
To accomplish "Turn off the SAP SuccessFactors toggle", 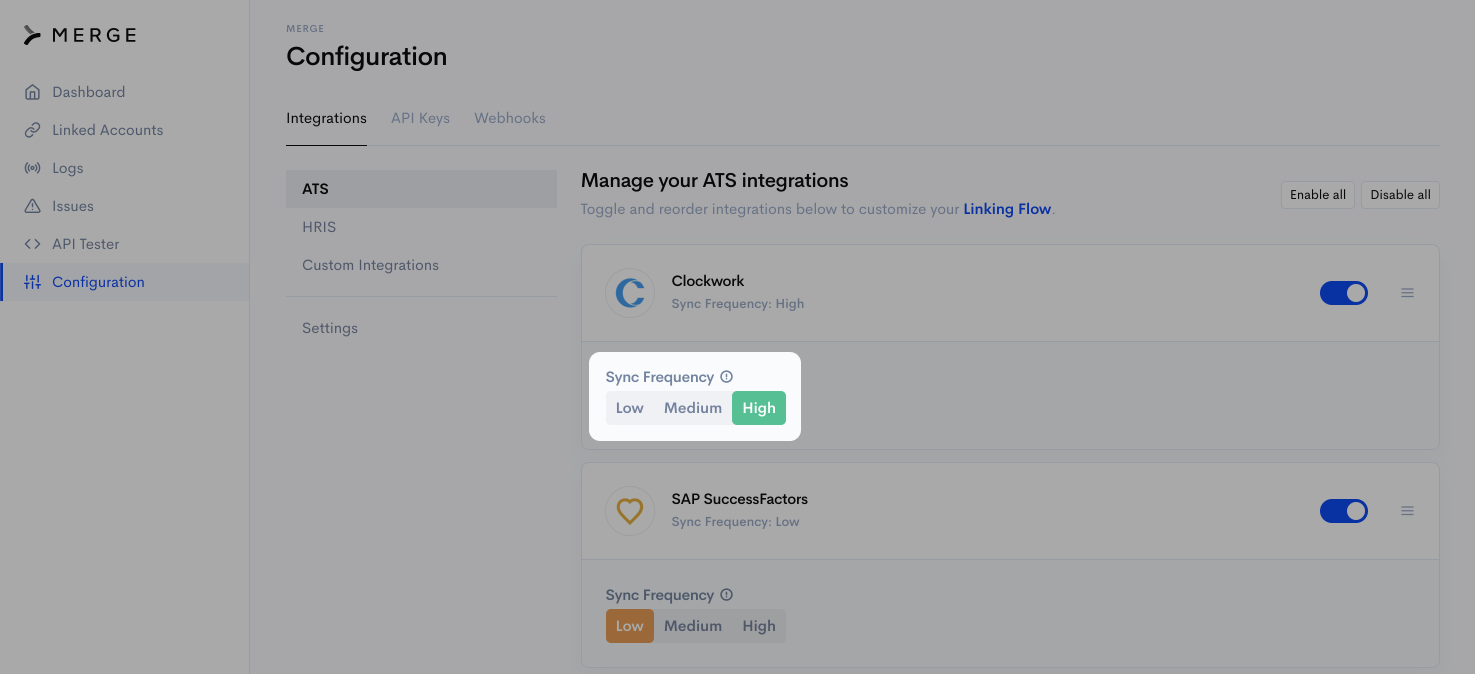I will pos(1343,511).
